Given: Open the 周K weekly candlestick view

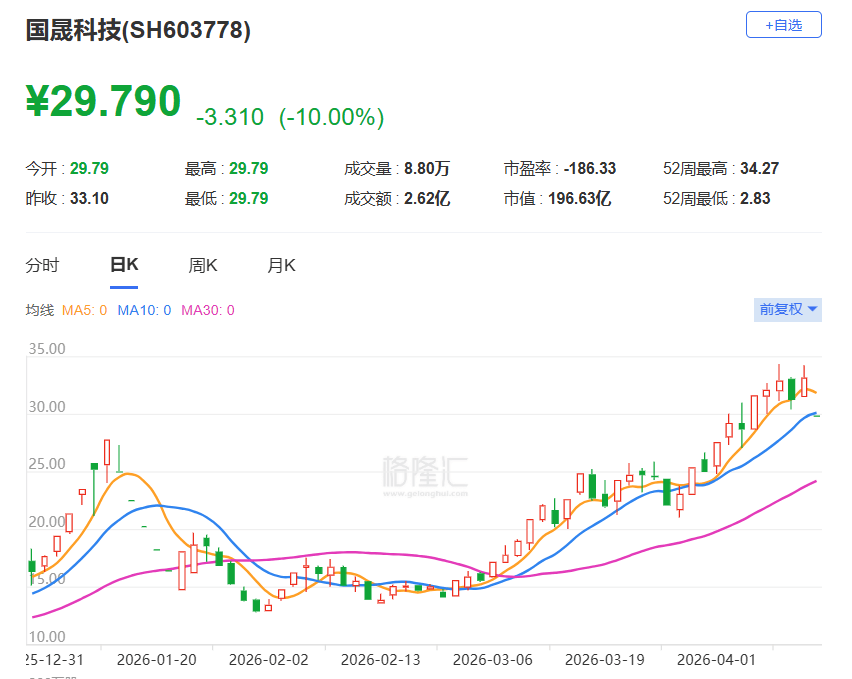Looking at the screenshot, I should coord(202,265).
